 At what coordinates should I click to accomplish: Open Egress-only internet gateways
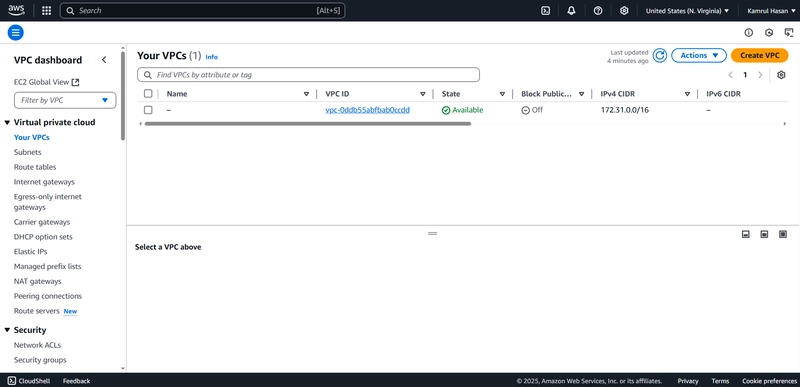click(x=48, y=202)
